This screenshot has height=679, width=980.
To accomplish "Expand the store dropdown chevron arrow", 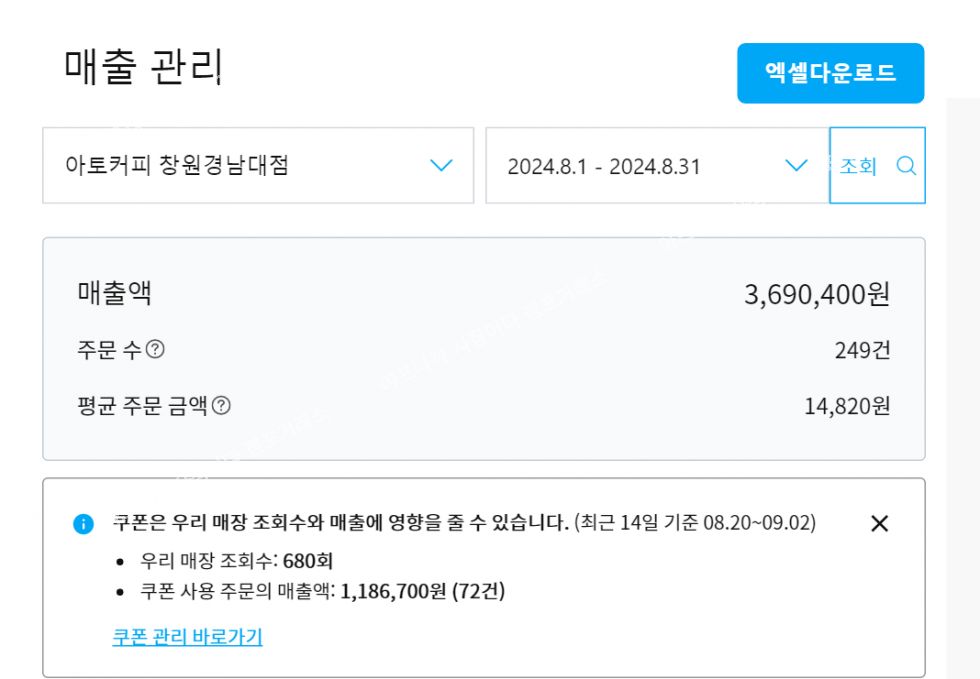I will (441, 165).
